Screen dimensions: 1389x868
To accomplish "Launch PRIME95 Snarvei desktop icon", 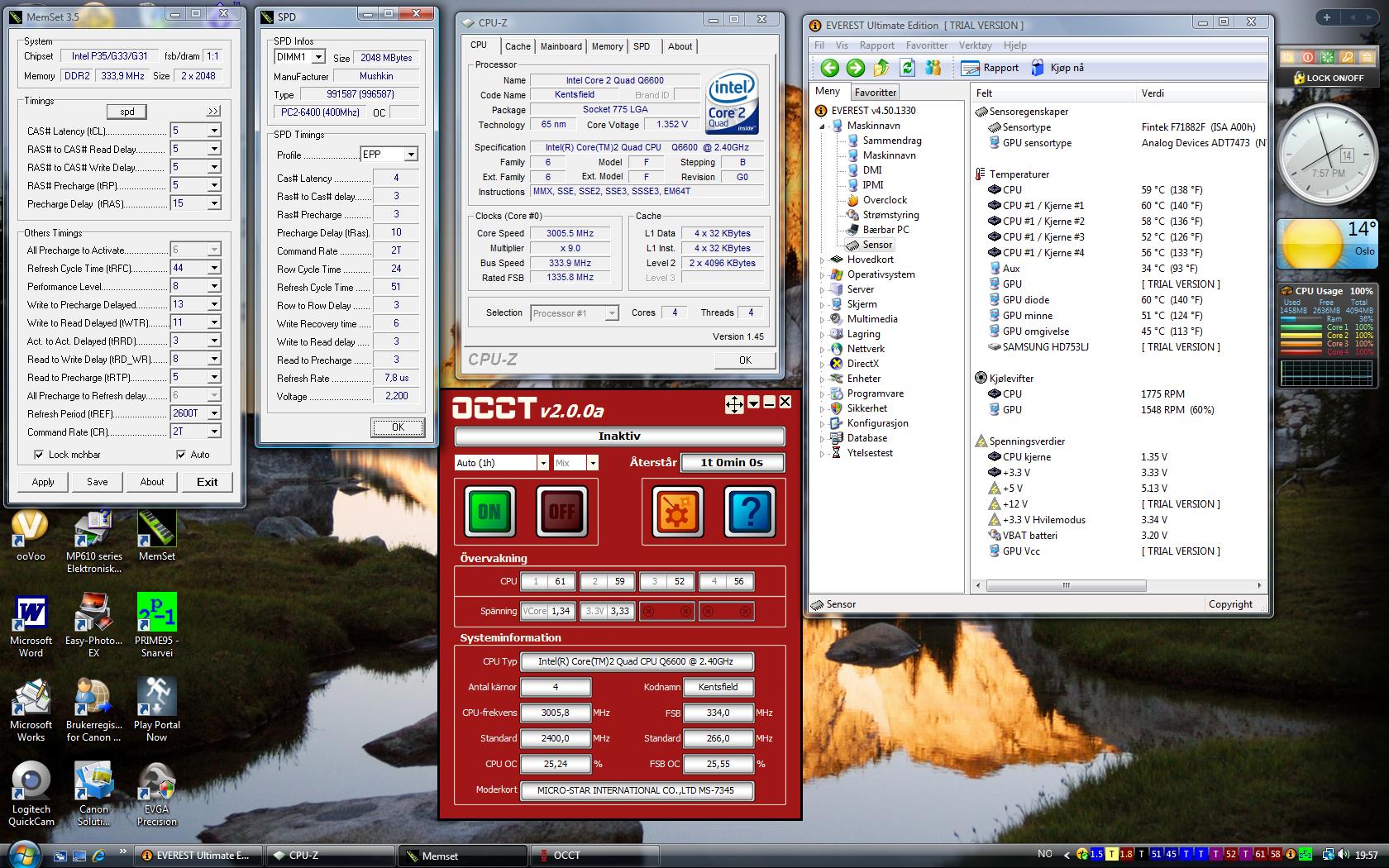I will point(156,626).
